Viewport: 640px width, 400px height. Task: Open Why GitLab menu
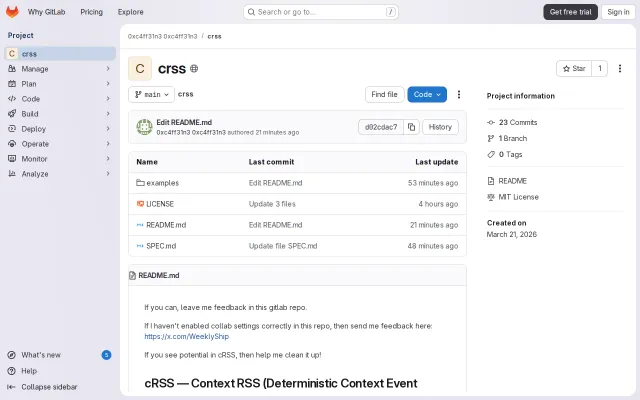point(47,12)
